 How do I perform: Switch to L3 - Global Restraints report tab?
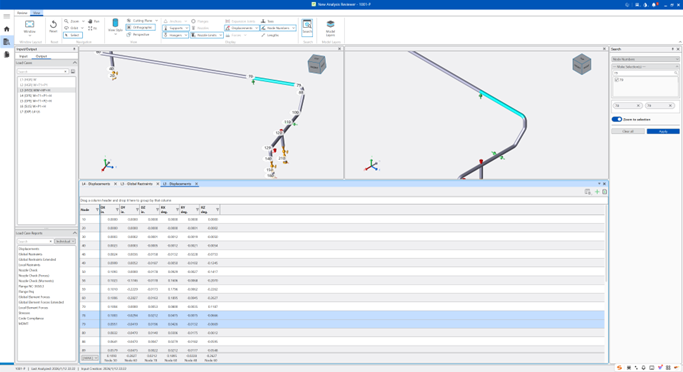pyautogui.click(x=137, y=184)
